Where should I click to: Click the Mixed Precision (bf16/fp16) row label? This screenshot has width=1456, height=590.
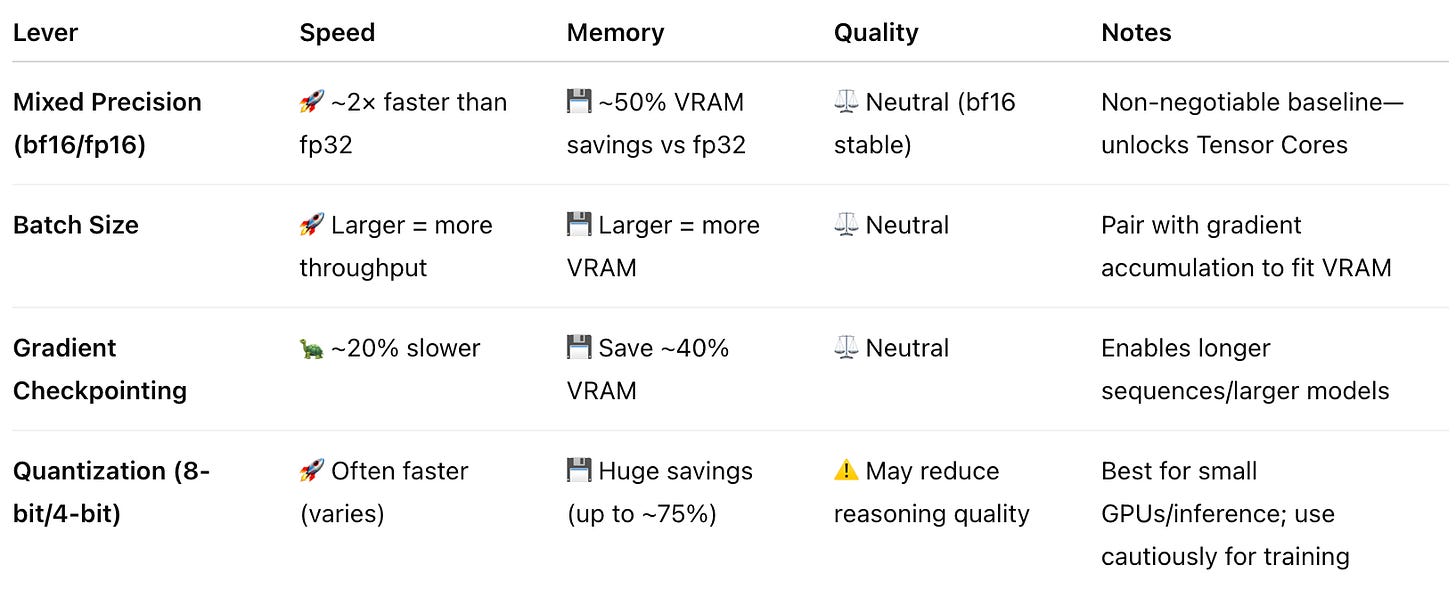pyautogui.click(x=107, y=123)
